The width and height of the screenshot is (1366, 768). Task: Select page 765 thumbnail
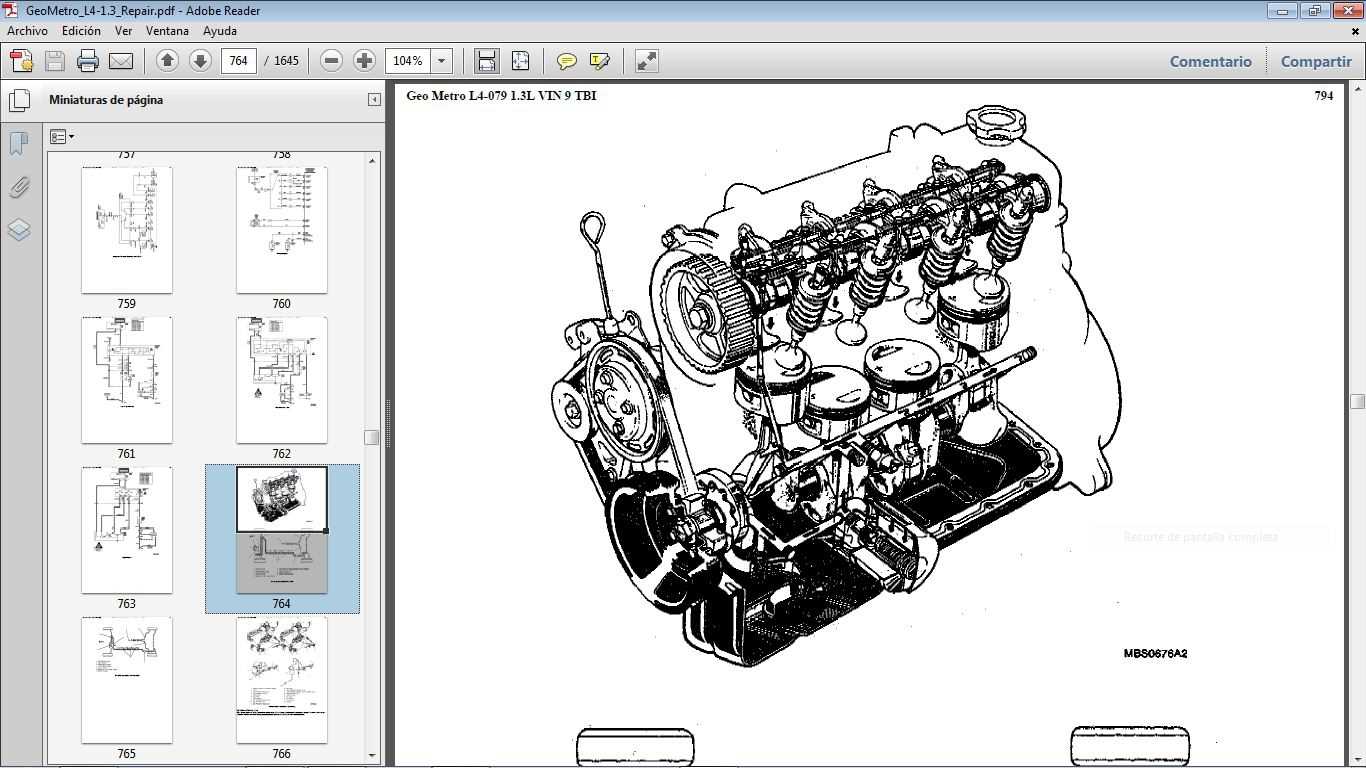pyautogui.click(x=127, y=680)
